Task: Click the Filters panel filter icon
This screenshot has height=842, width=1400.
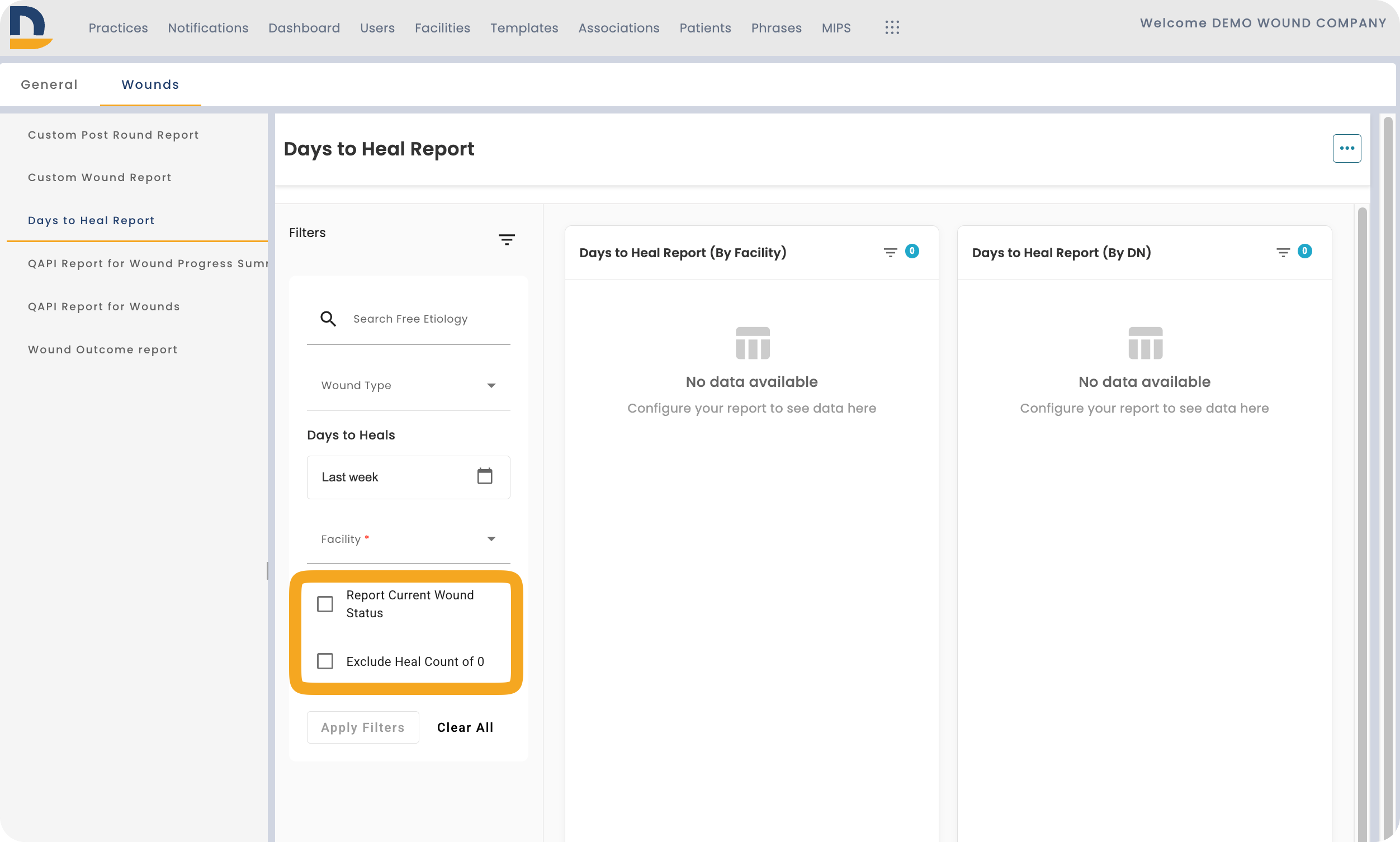Action: tap(507, 239)
